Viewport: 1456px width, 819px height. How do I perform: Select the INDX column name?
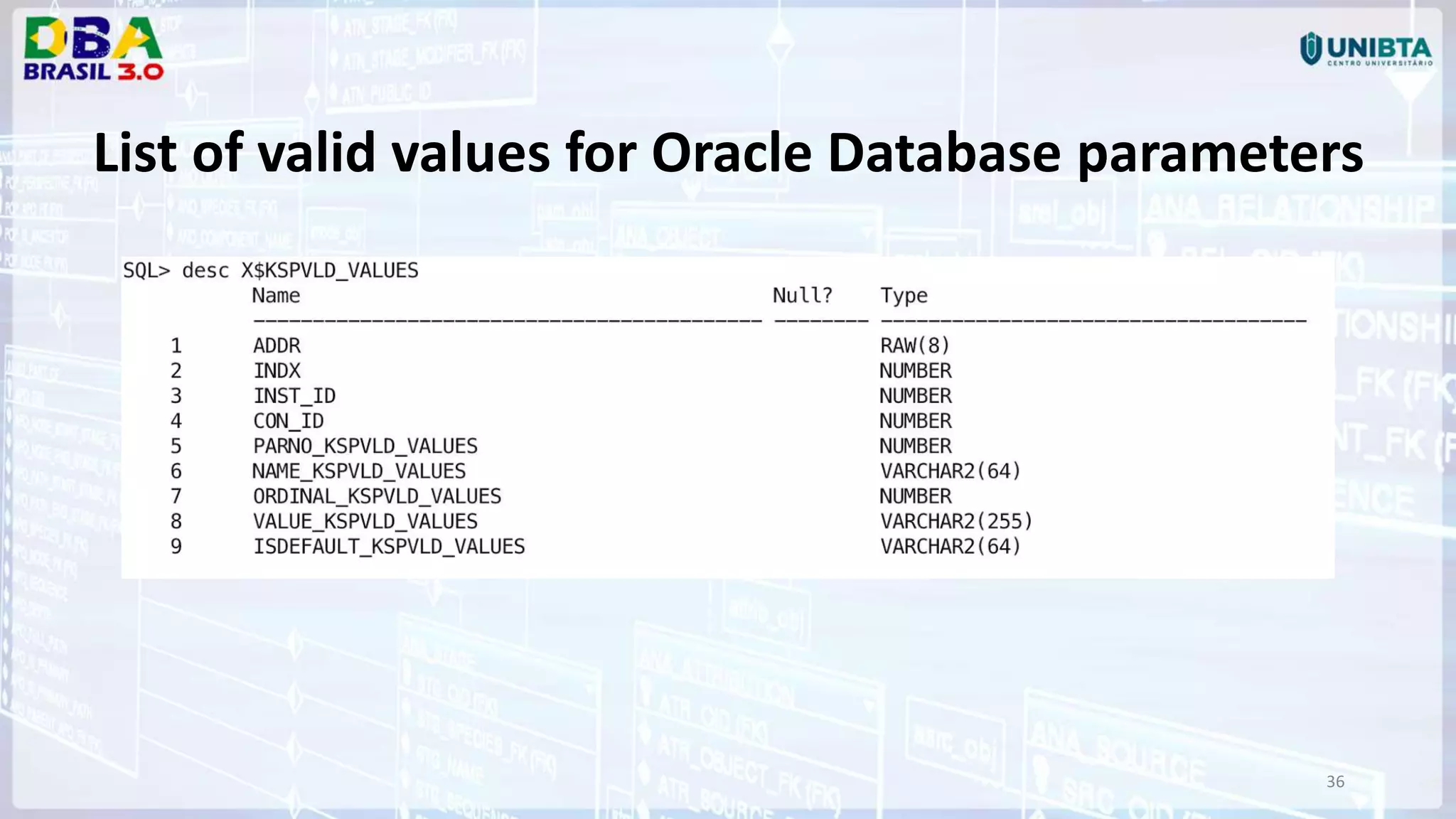277,371
